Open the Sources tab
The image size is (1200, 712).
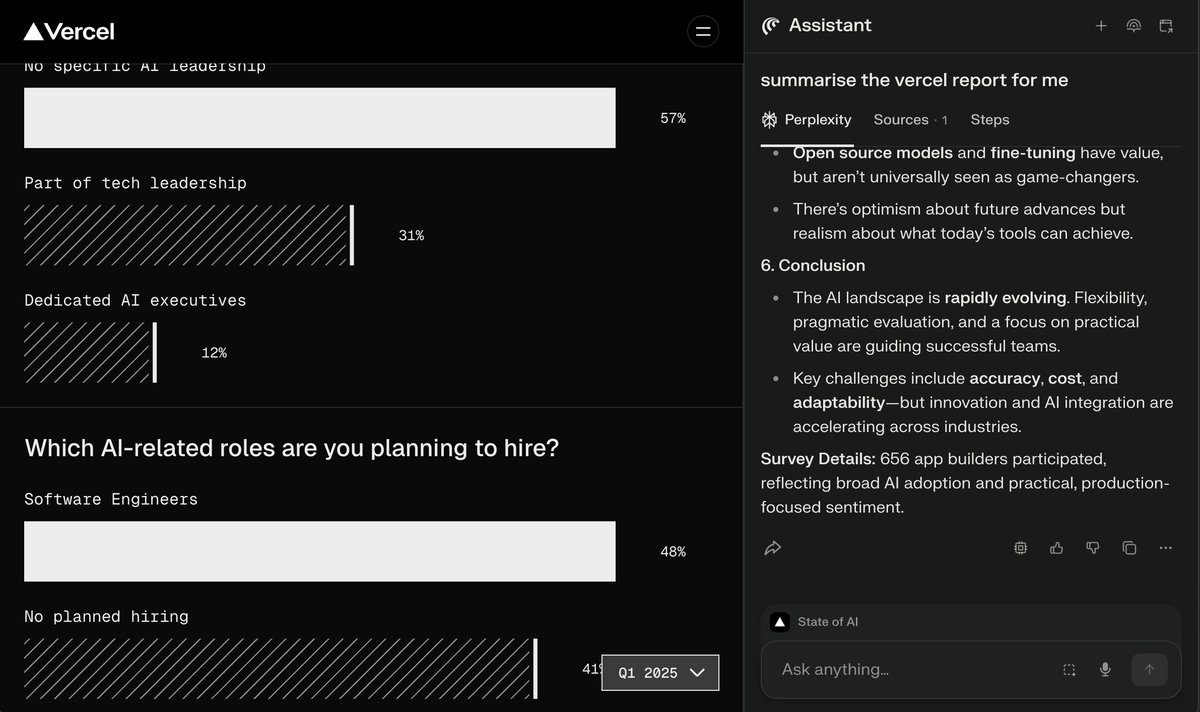(910, 120)
